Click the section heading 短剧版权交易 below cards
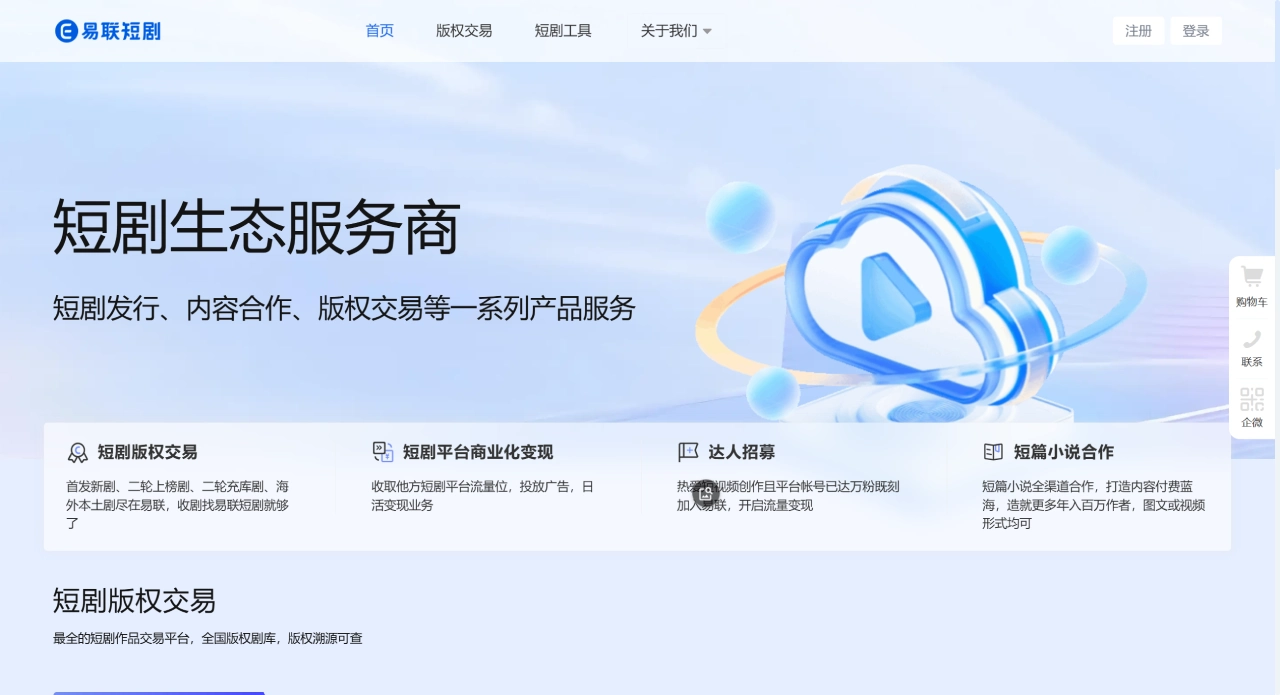The height and width of the screenshot is (695, 1280). click(134, 601)
